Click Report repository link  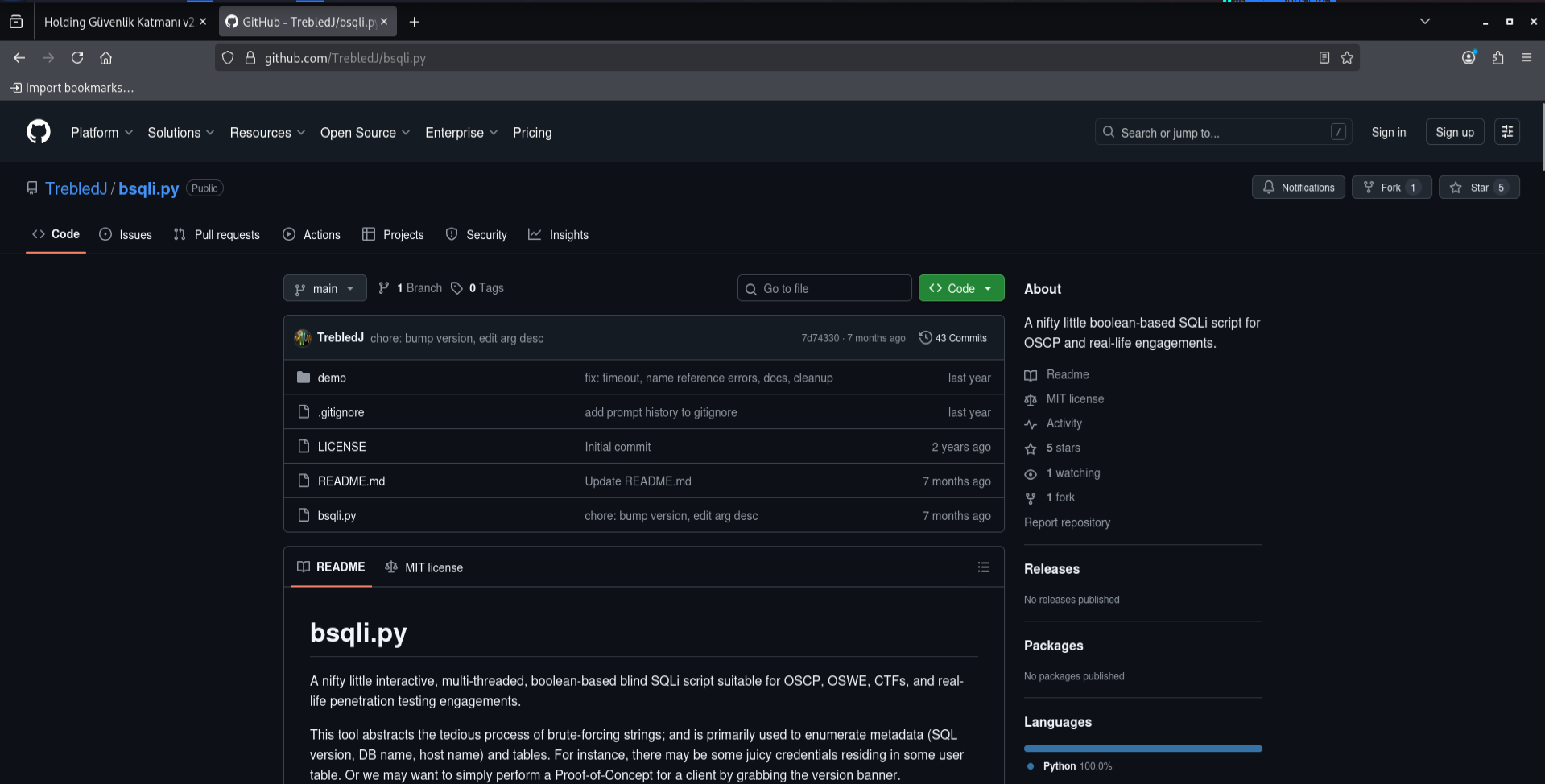pyautogui.click(x=1067, y=522)
